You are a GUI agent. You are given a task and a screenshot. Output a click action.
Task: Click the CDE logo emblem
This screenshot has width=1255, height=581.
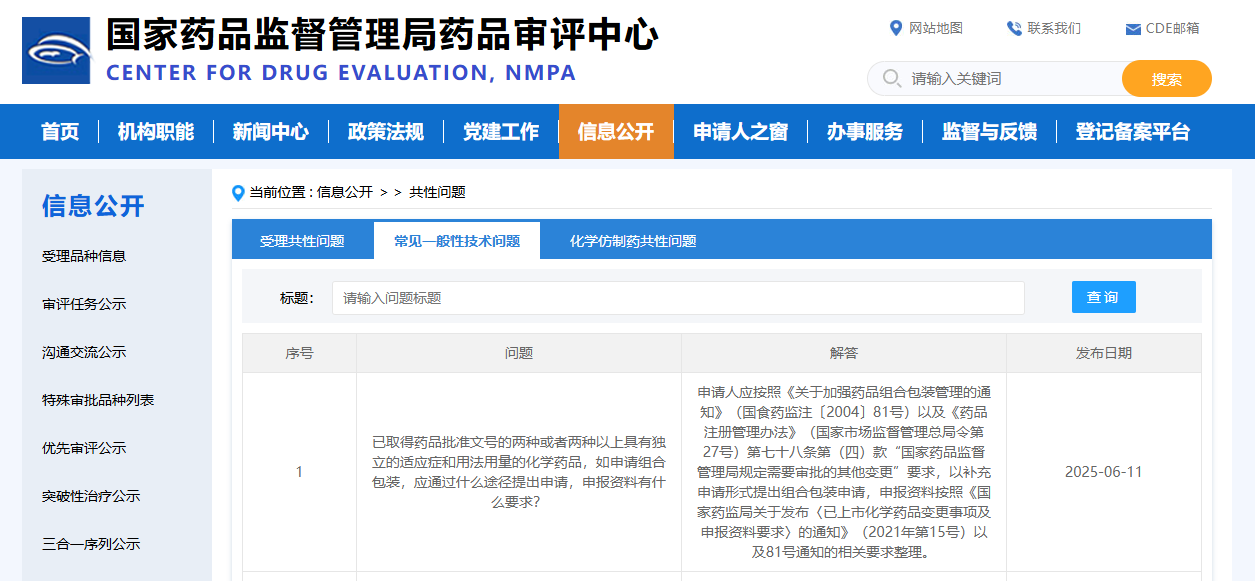[x=56, y=51]
